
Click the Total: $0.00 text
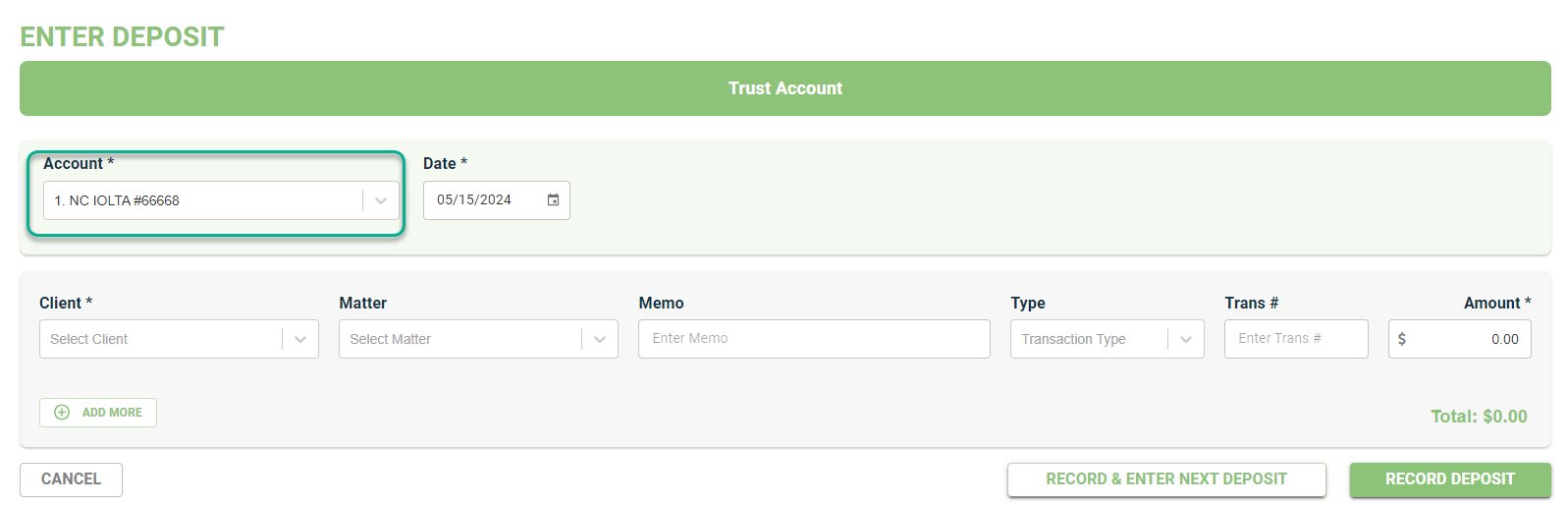[1479, 417]
